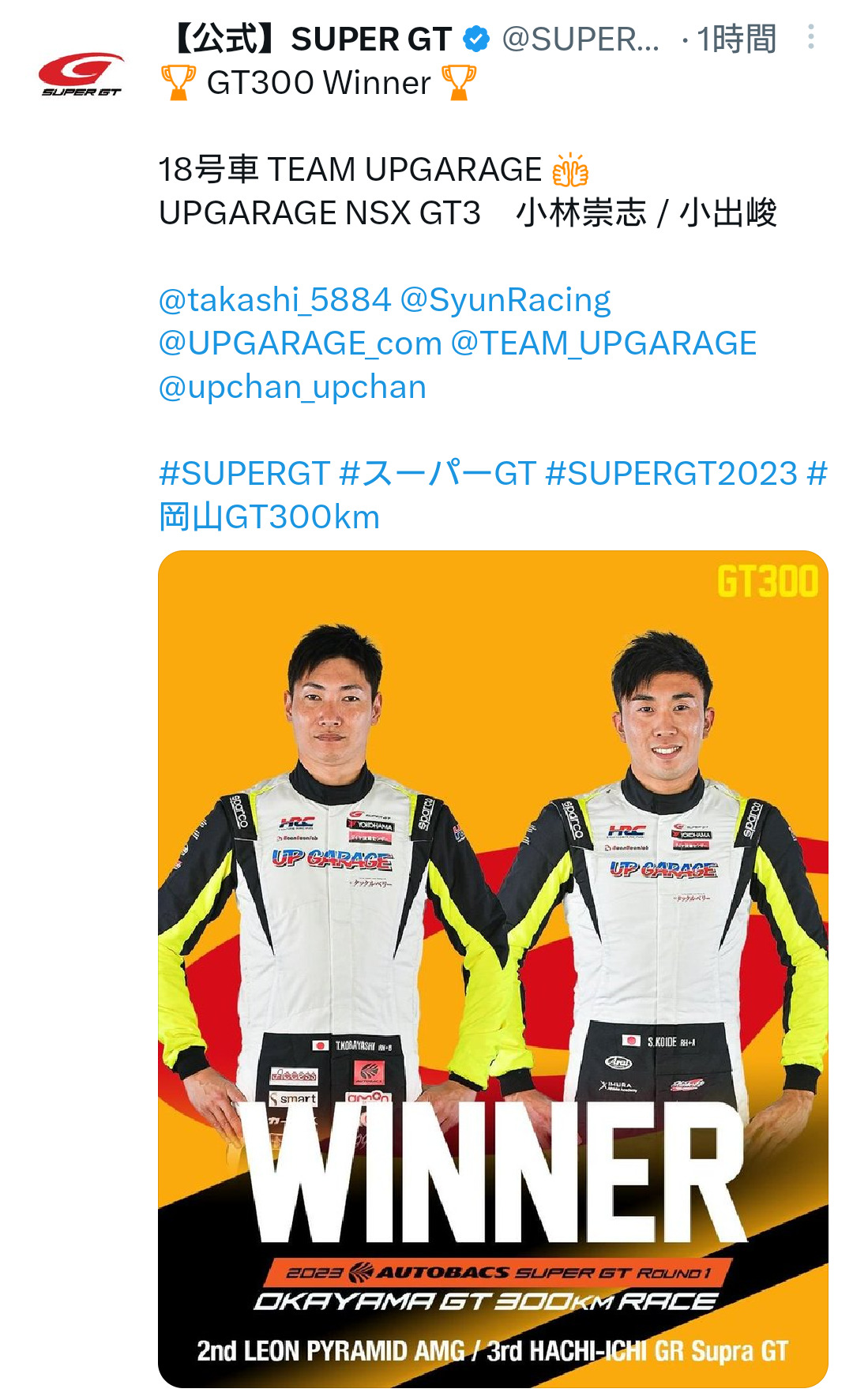Tap the 1時間 tweet timestamp
The width and height of the screenshot is (853, 1400).
point(736,39)
